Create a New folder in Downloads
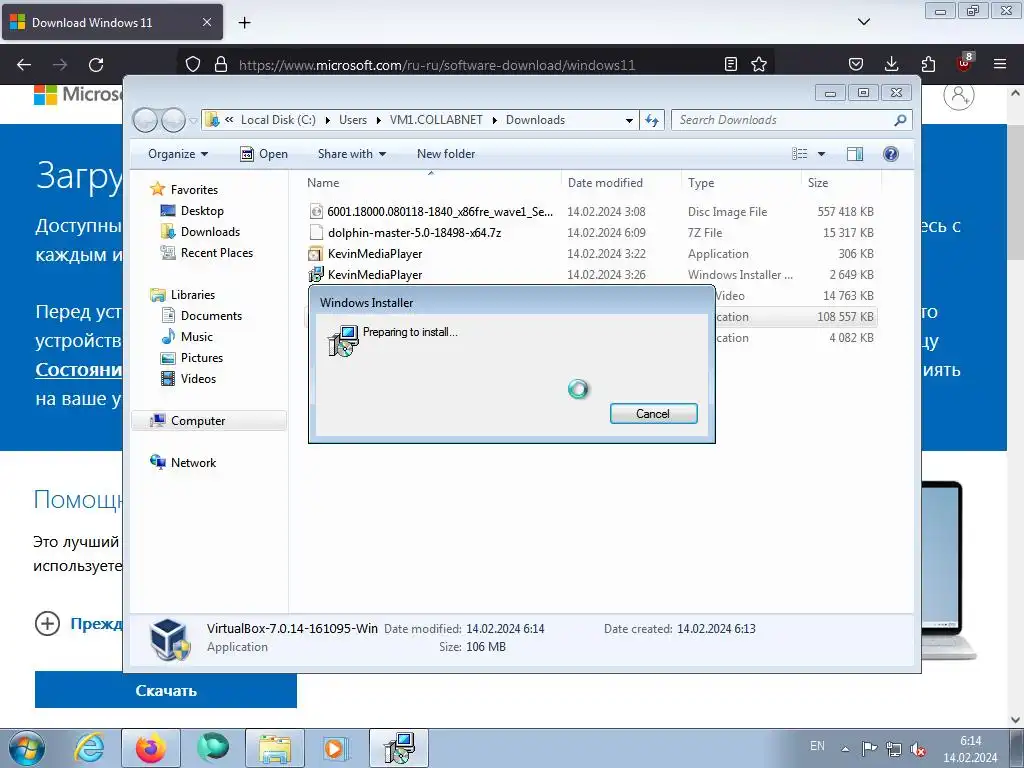The width and height of the screenshot is (1024, 768). pos(446,154)
